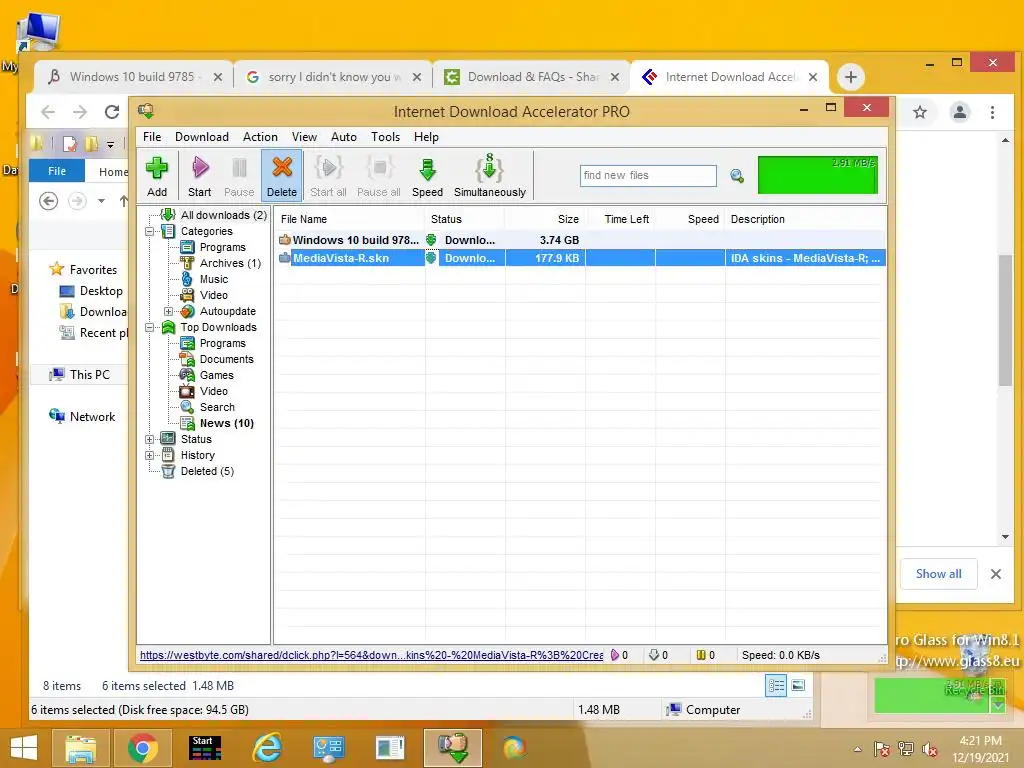Open Internet Explorer from the taskbar
The height and width of the screenshot is (768, 1024).
click(267, 748)
